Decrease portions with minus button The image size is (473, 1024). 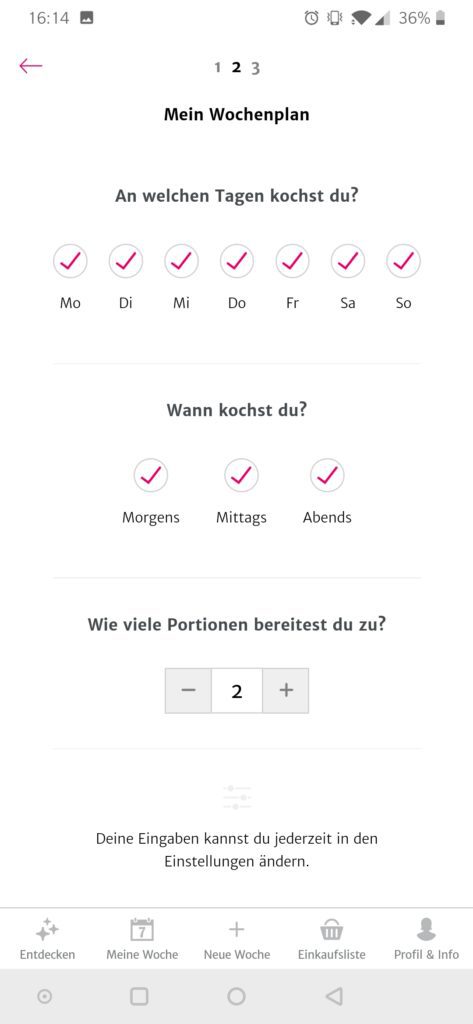tap(188, 690)
